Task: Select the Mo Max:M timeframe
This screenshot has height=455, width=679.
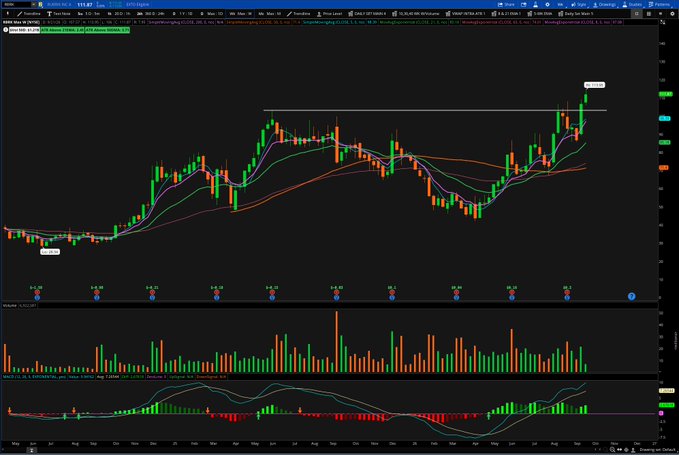Action: pos(270,13)
